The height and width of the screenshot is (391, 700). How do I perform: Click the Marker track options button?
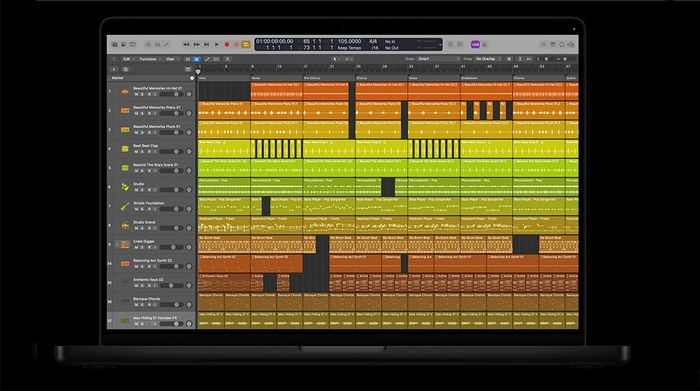tap(192, 78)
